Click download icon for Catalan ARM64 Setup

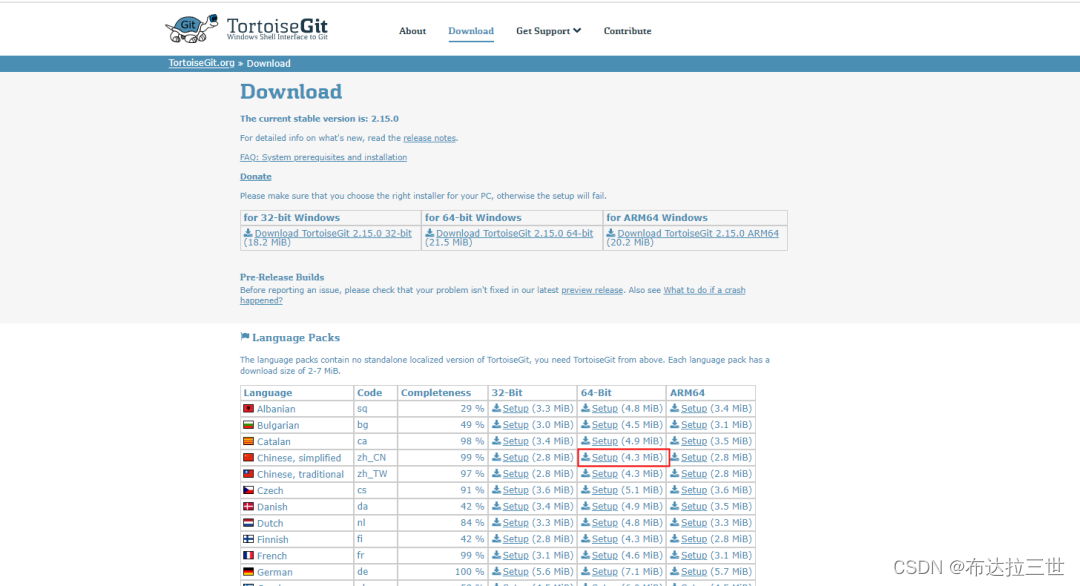[x=674, y=441]
